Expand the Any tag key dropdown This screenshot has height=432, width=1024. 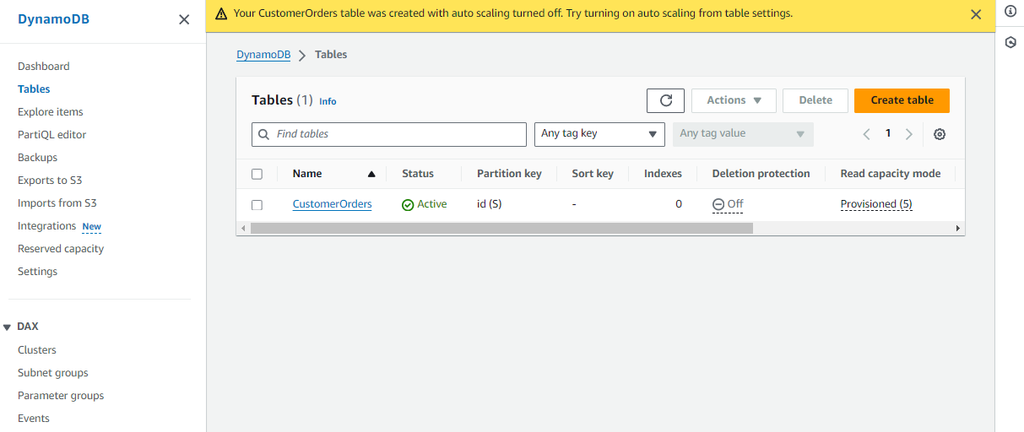point(599,134)
